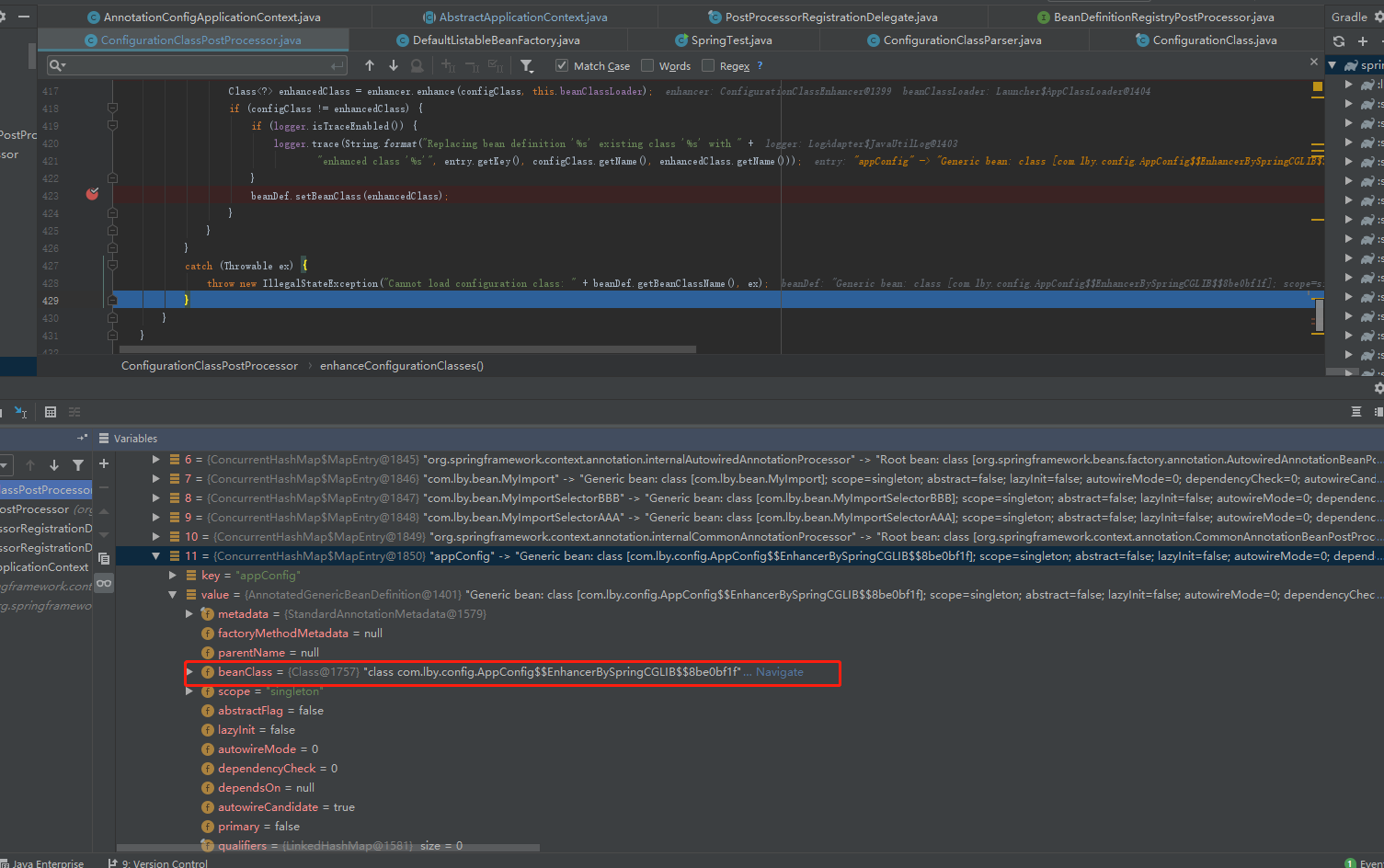Click the Run to Cursor icon
Image resolution: width=1384 pixels, height=868 pixels.
point(20,412)
